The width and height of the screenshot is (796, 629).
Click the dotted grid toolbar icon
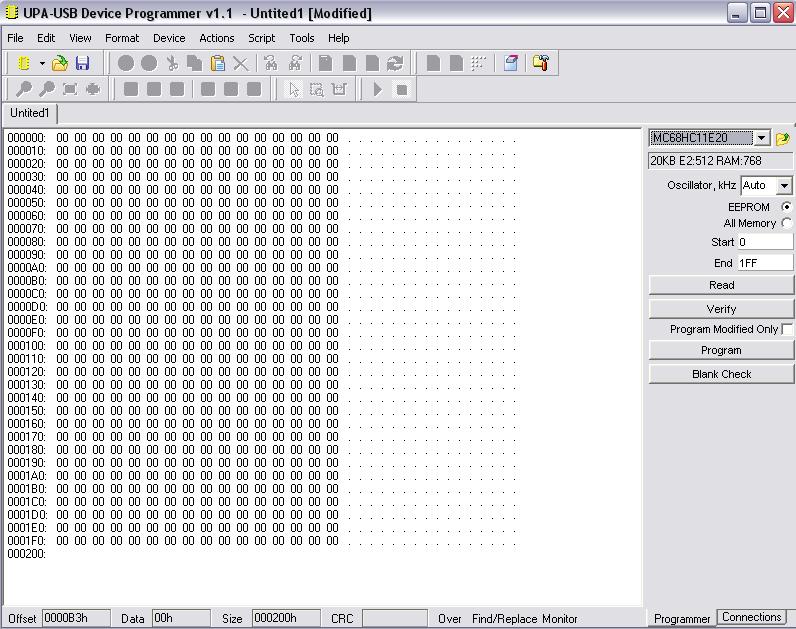478,63
